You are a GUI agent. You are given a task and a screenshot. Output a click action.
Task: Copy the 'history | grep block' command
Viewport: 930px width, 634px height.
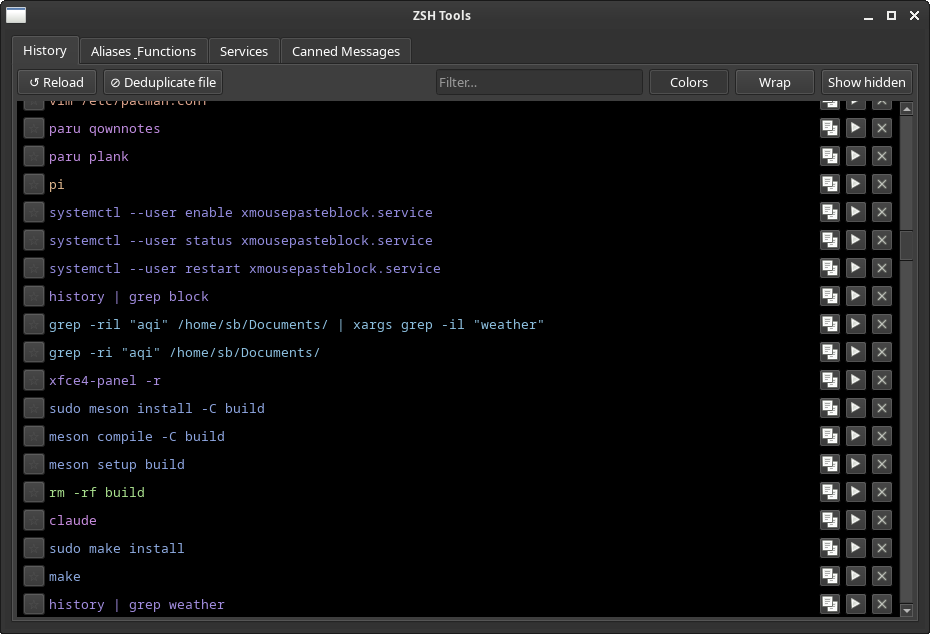click(x=829, y=296)
